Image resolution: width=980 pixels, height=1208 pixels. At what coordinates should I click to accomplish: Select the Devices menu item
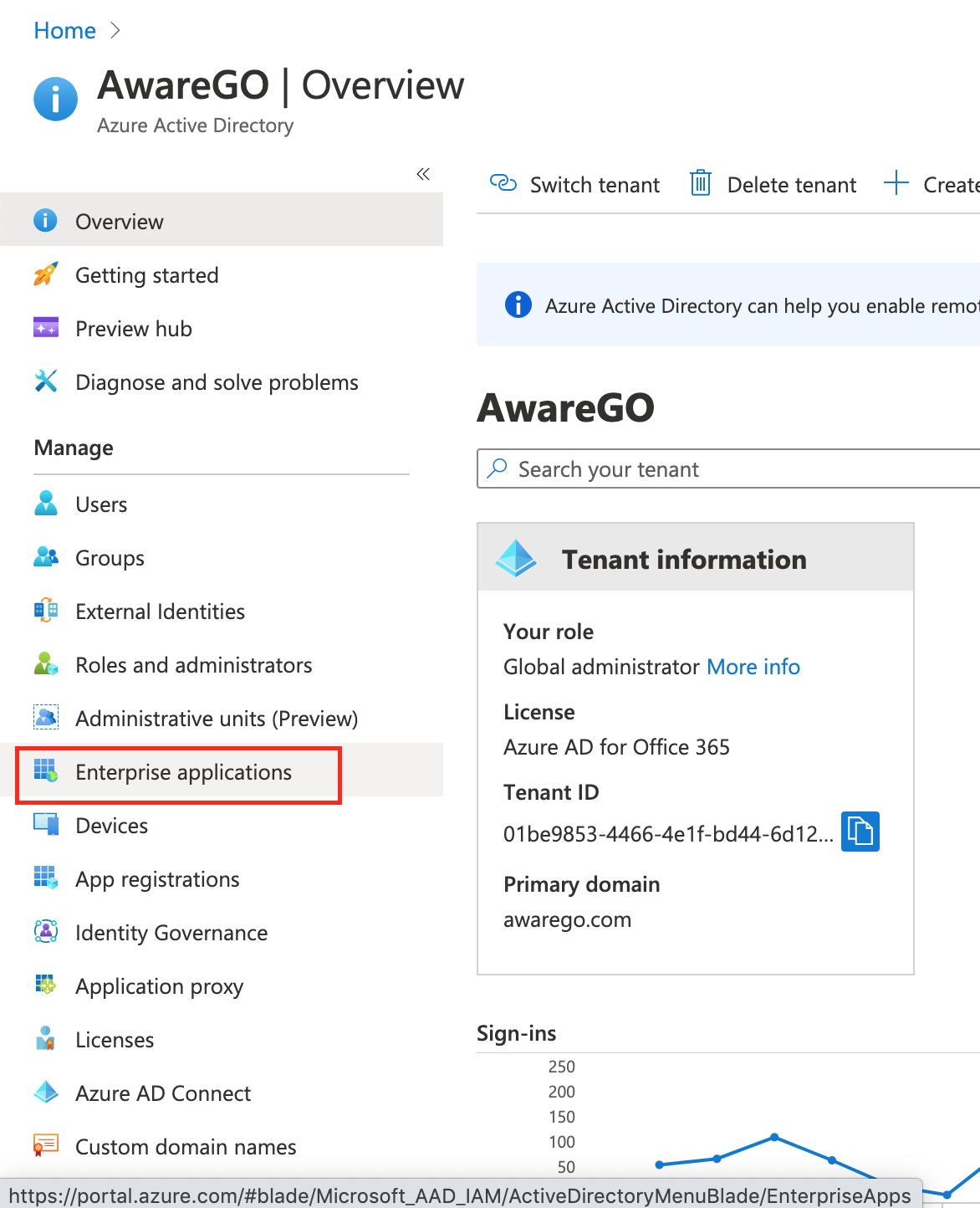pyautogui.click(x=111, y=826)
